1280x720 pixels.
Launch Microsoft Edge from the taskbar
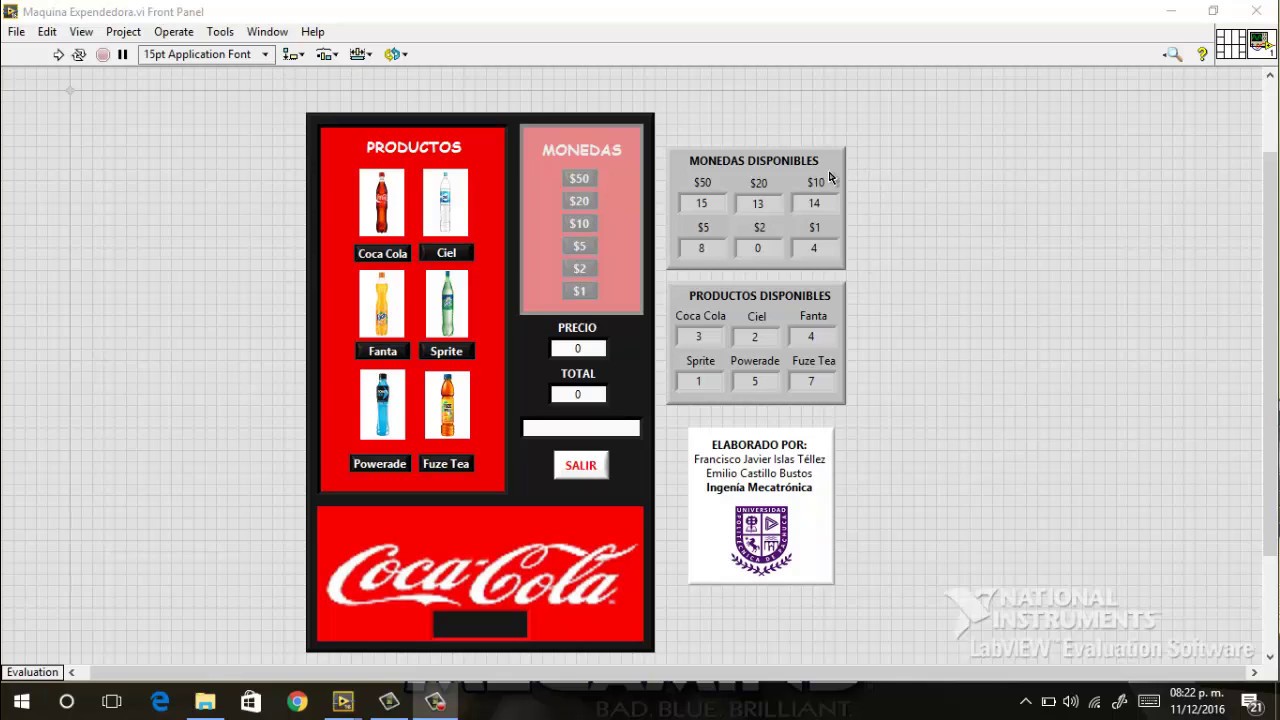[160, 702]
